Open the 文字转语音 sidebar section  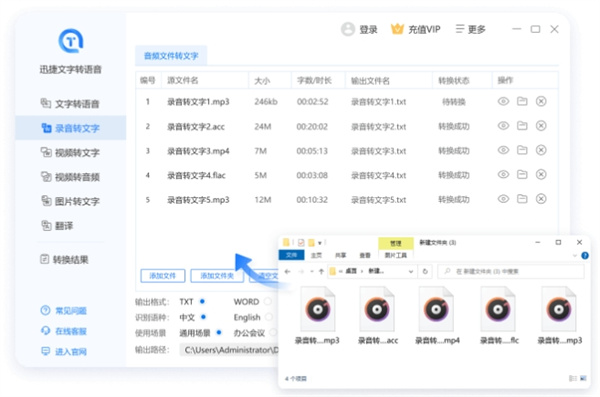point(71,103)
